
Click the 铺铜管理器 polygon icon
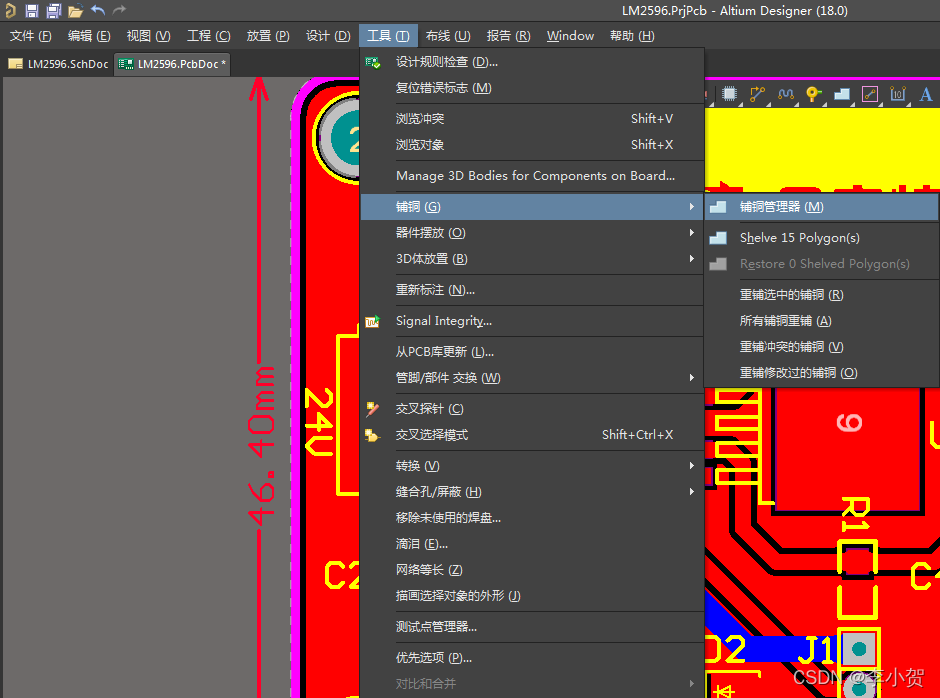(x=718, y=207)
